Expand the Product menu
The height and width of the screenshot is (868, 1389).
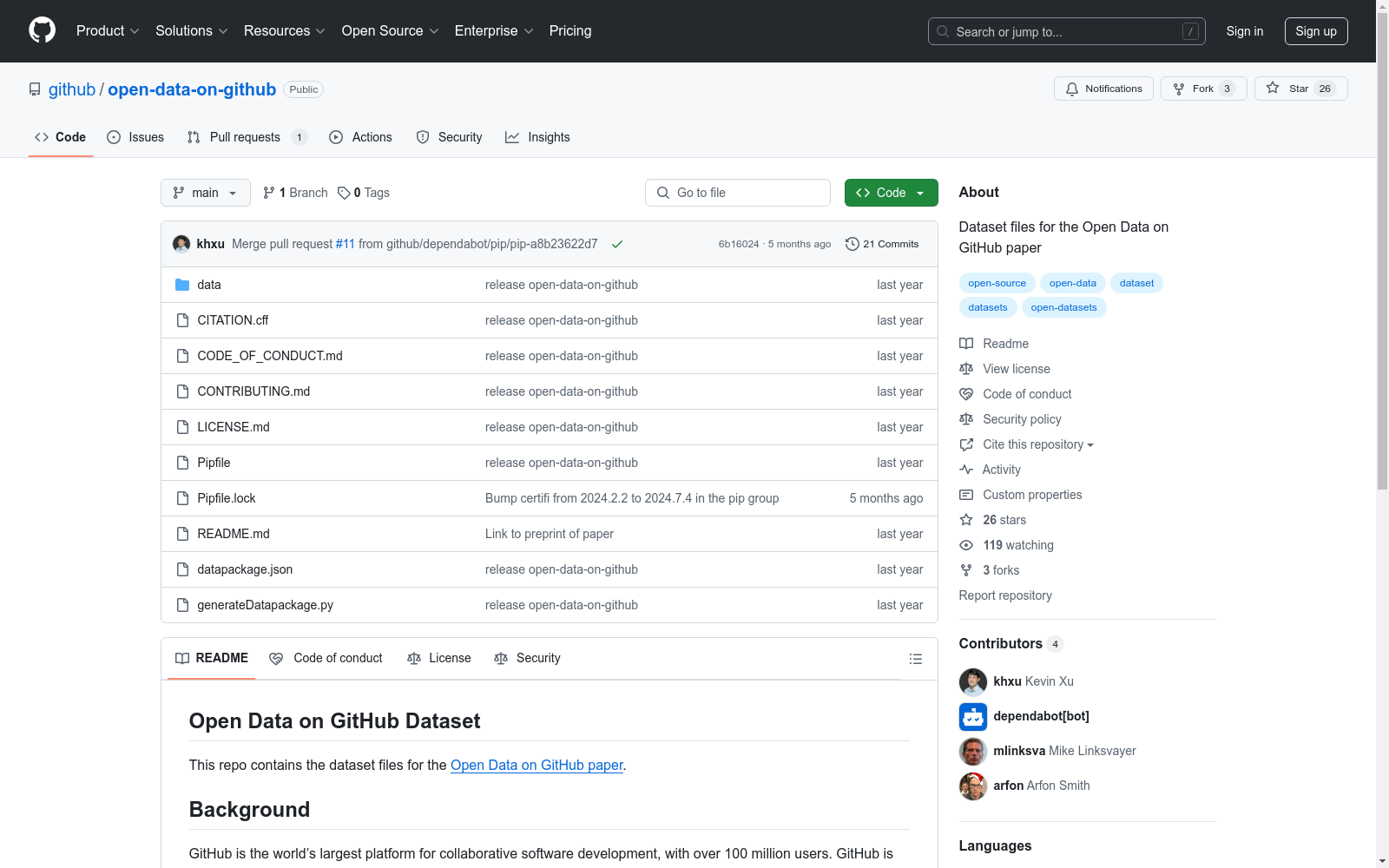point(108,31)
